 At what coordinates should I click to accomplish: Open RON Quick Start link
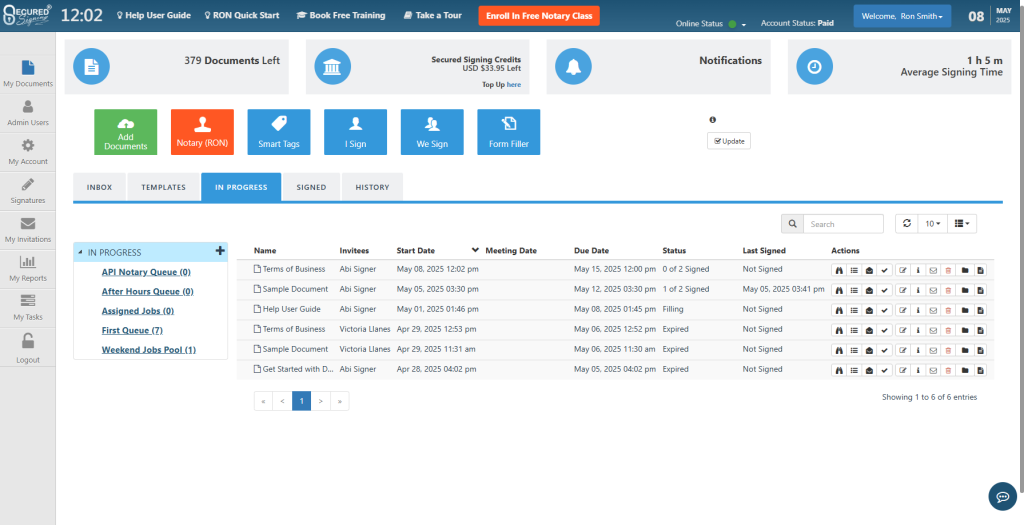[242, 15]
